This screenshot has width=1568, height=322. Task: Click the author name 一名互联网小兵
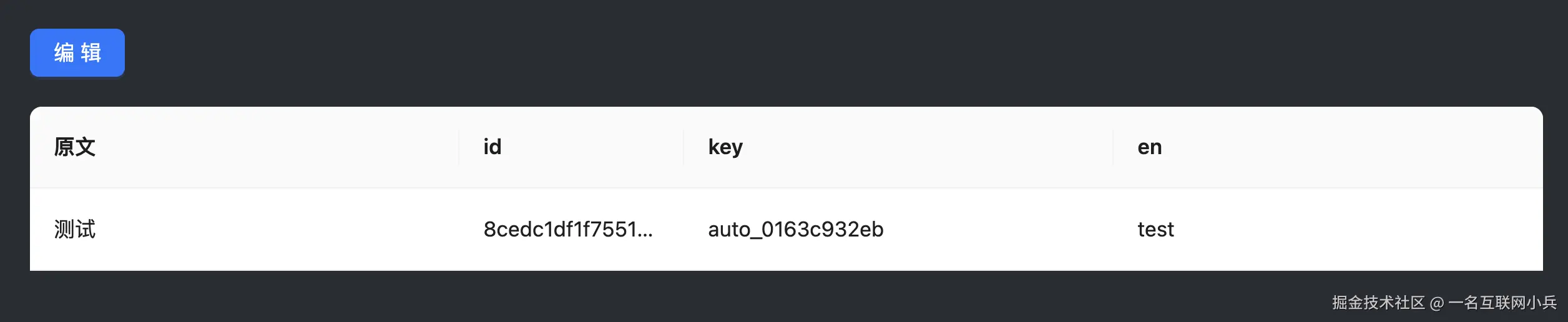tap(1502, 303)
